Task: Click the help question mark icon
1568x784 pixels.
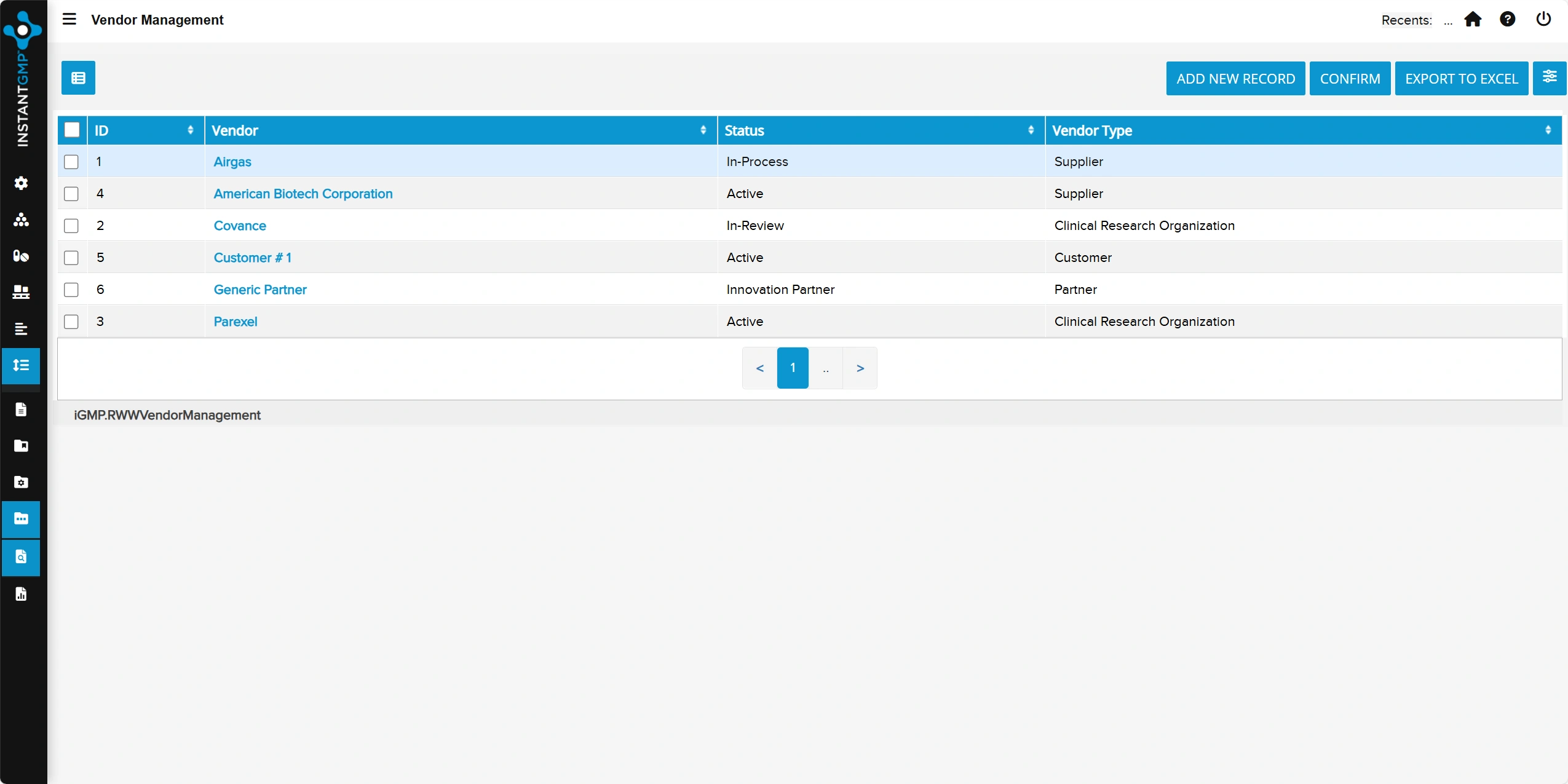Action: coord(1508,19)
